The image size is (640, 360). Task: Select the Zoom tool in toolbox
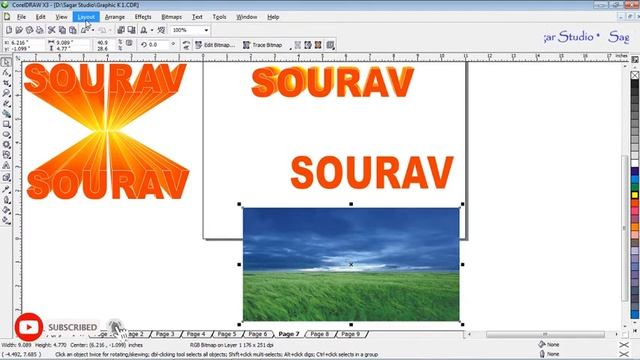6,93
